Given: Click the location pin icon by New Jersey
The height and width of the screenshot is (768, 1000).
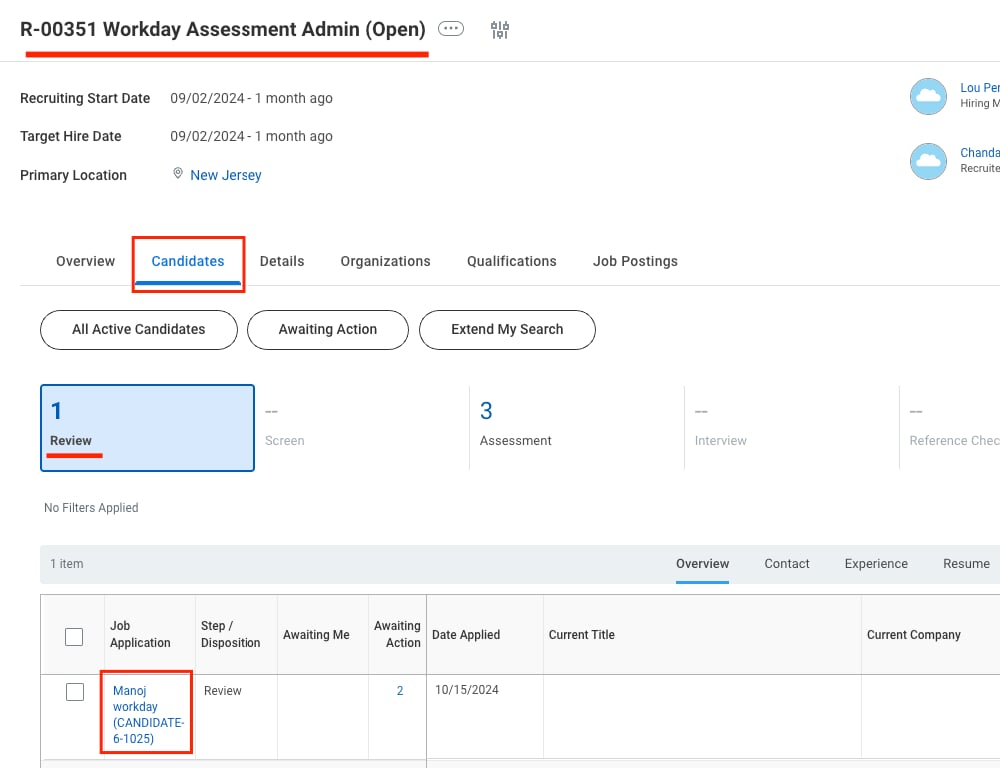Looking at the screenshot, I should coord(178,174).
